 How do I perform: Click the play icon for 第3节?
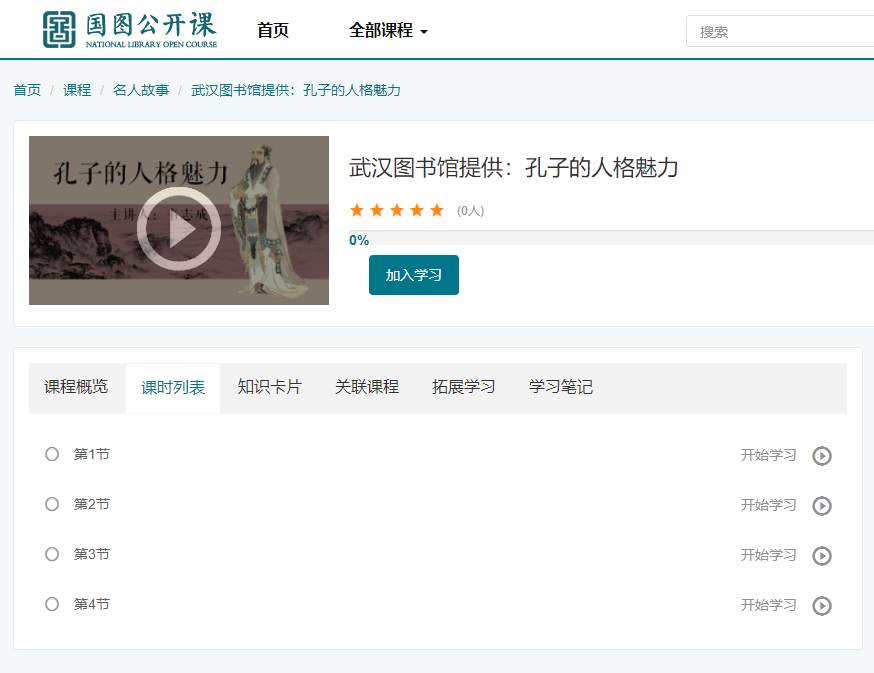822,555
